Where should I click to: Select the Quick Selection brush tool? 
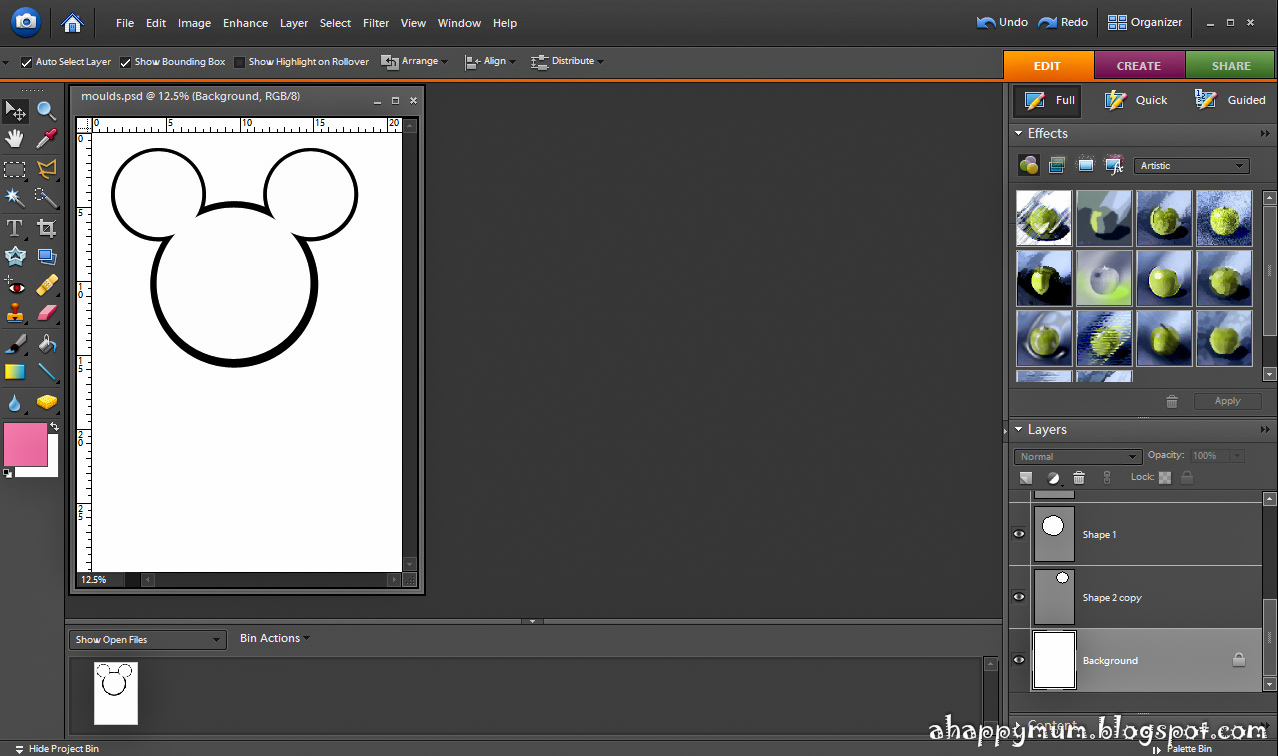(46, 197)
